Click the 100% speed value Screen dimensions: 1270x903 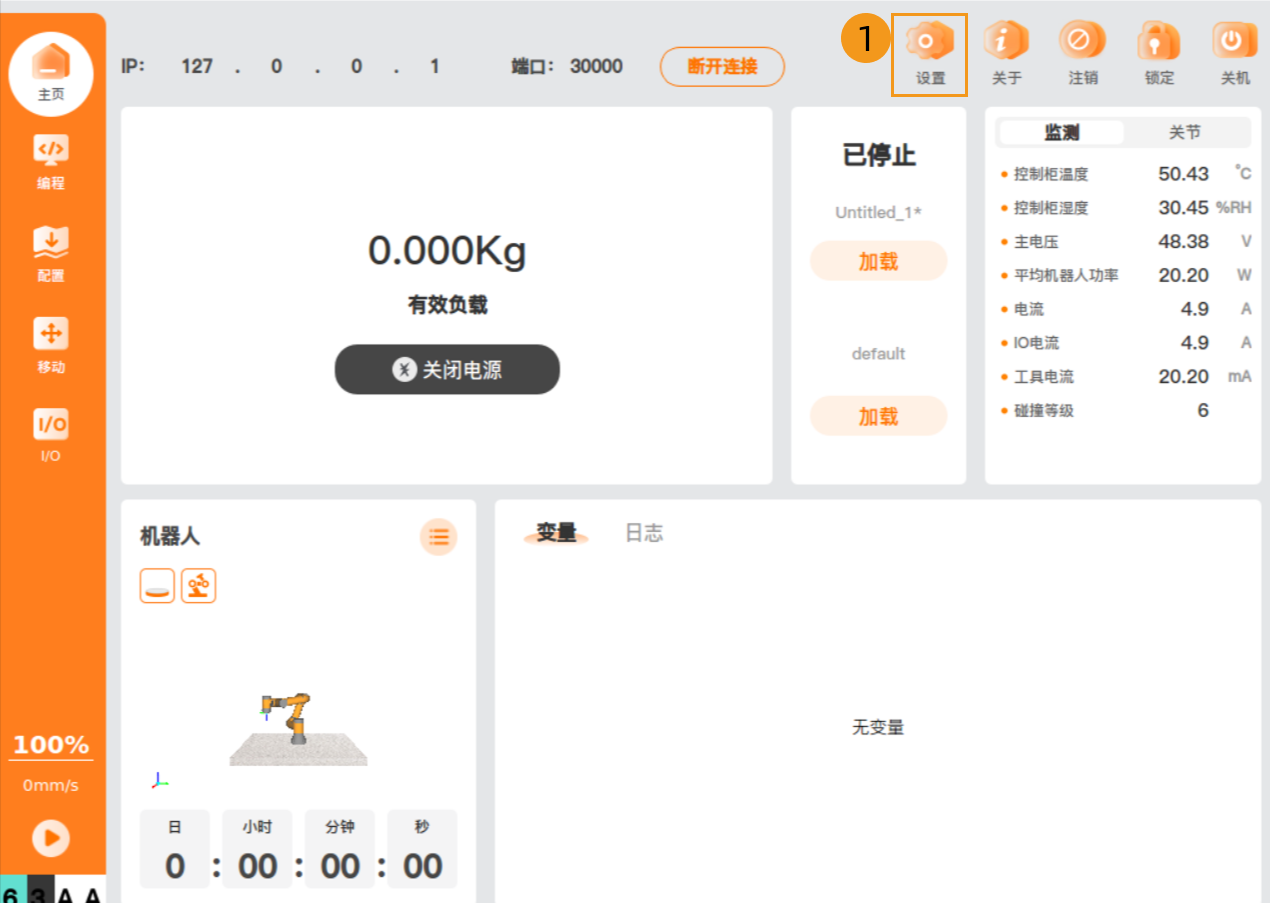pos(51,745)
